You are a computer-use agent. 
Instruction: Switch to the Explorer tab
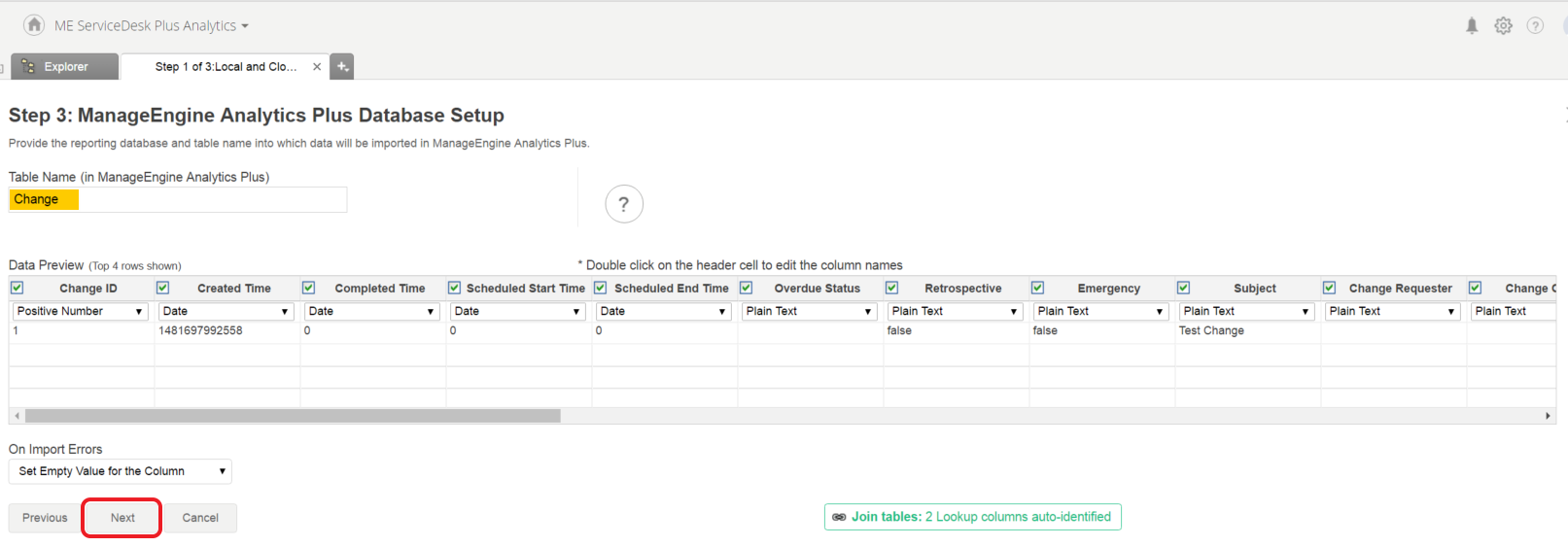click(x=64, y=67)
